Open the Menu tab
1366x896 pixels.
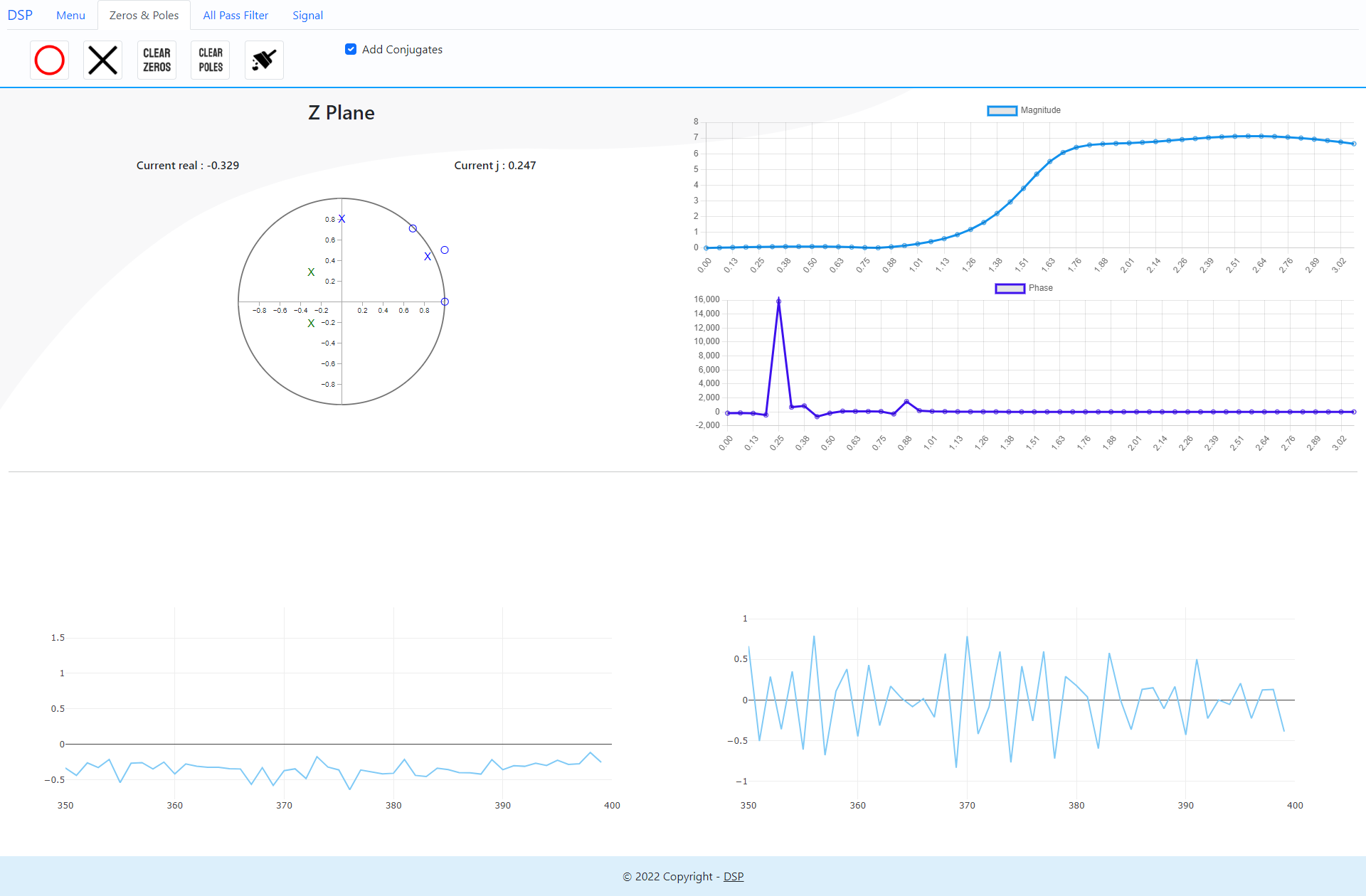click(70, 15)
